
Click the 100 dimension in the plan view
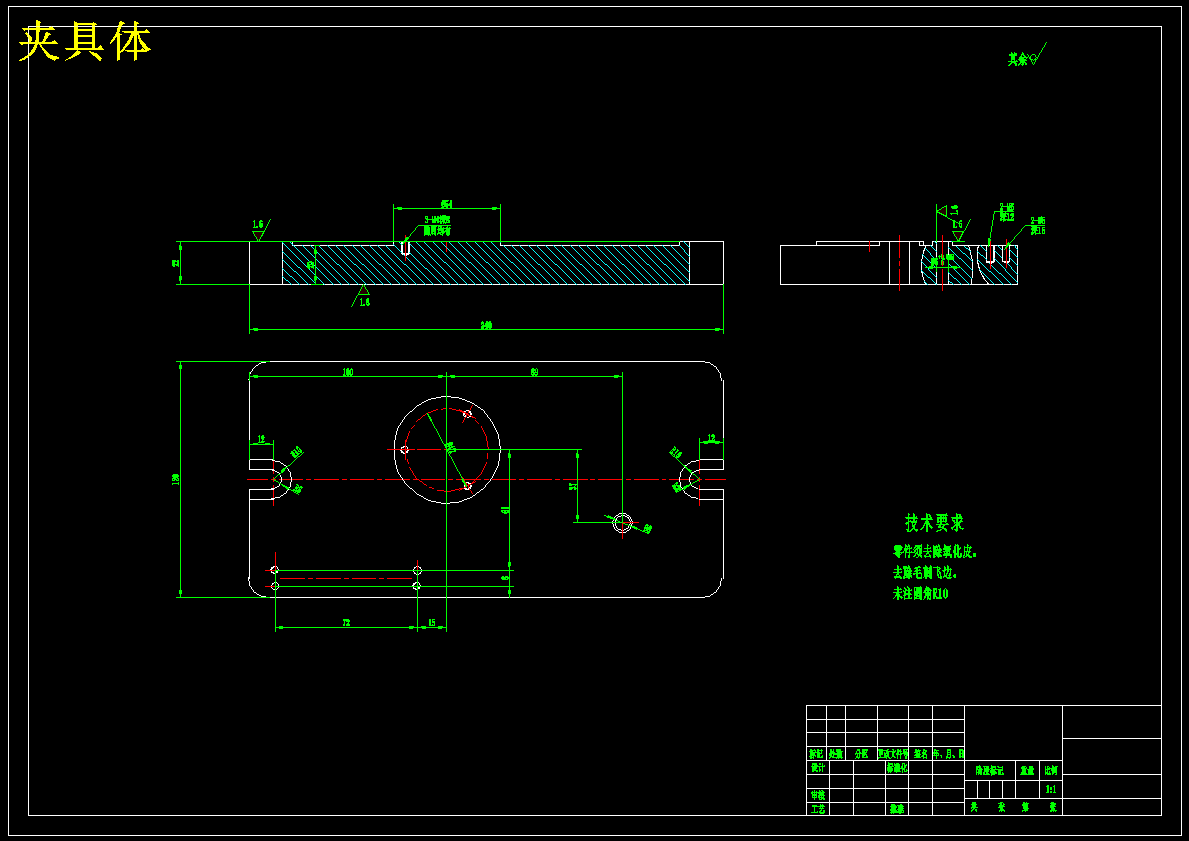click(x=348, y=372)
